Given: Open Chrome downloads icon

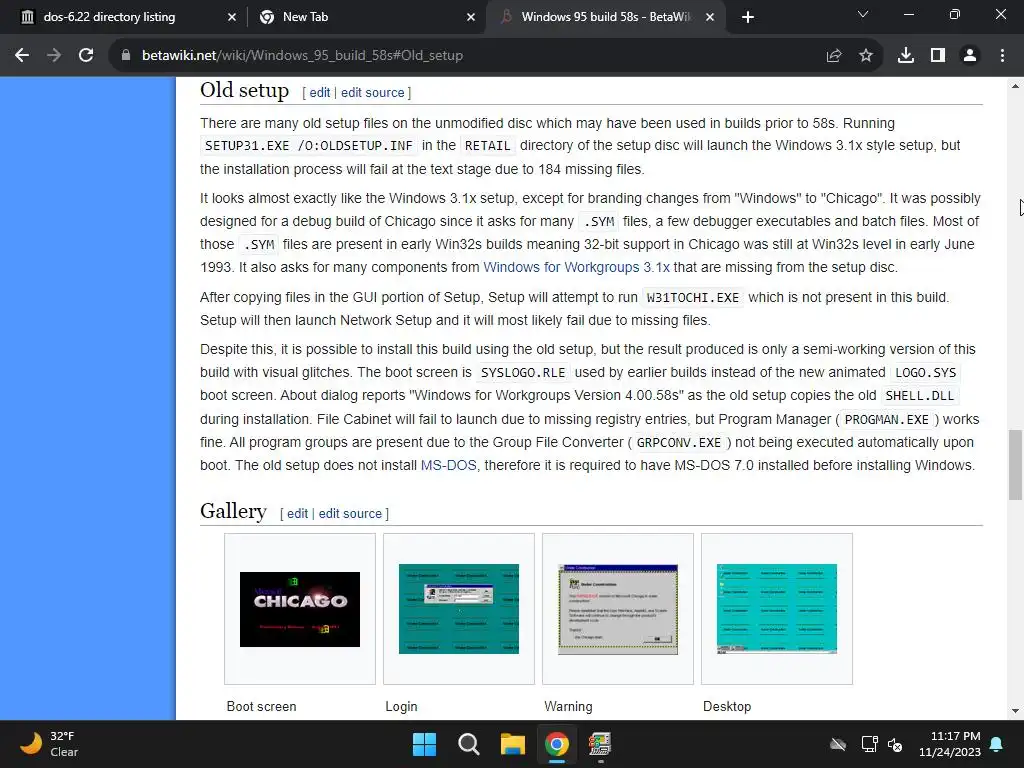Looking at the screenshot, I should point(906,56).
